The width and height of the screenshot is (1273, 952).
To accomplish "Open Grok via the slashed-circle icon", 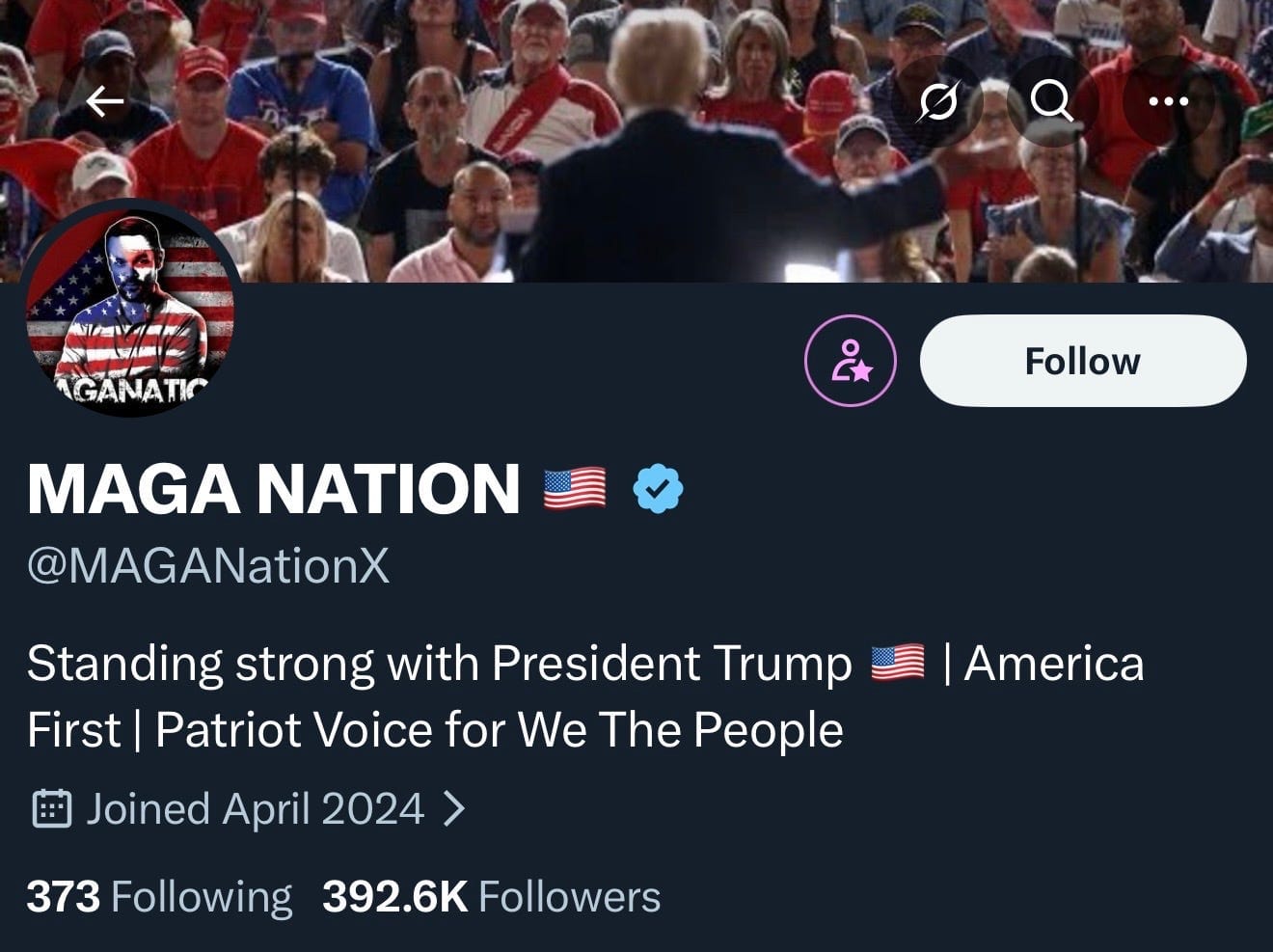I will 938,101.
